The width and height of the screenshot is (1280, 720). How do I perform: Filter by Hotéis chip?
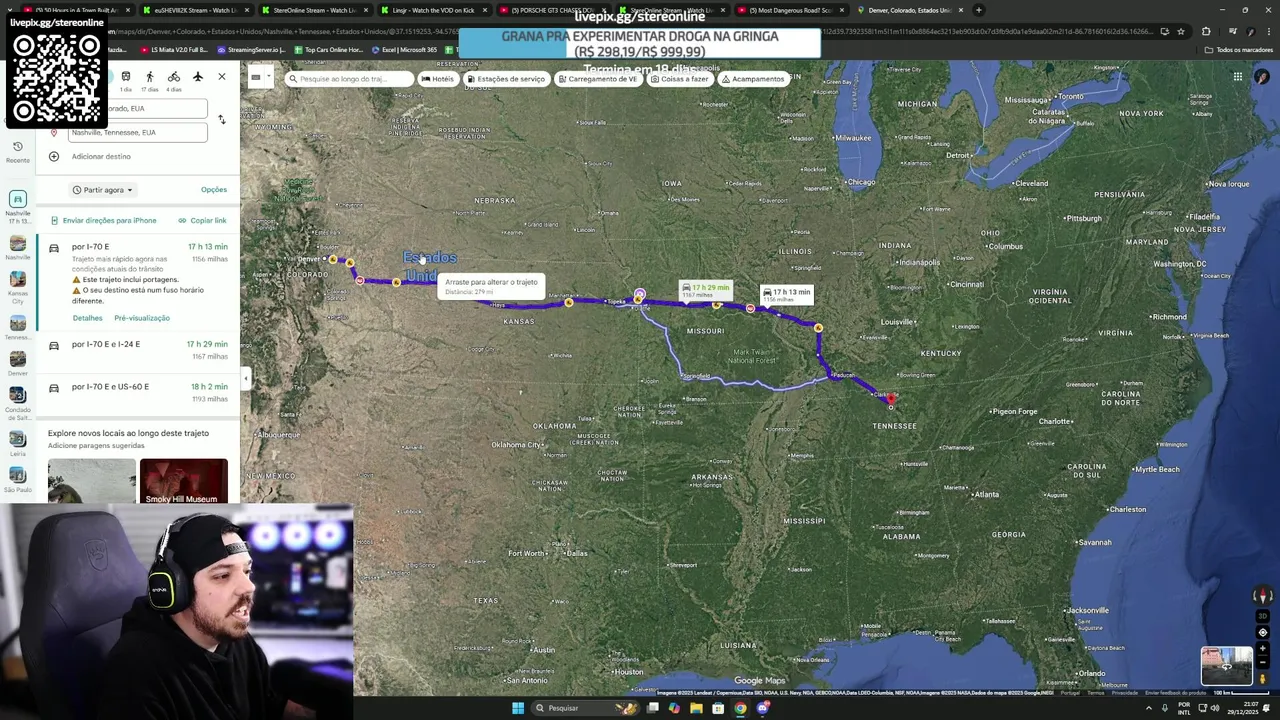pyautogui.click(x=437, y=79)
